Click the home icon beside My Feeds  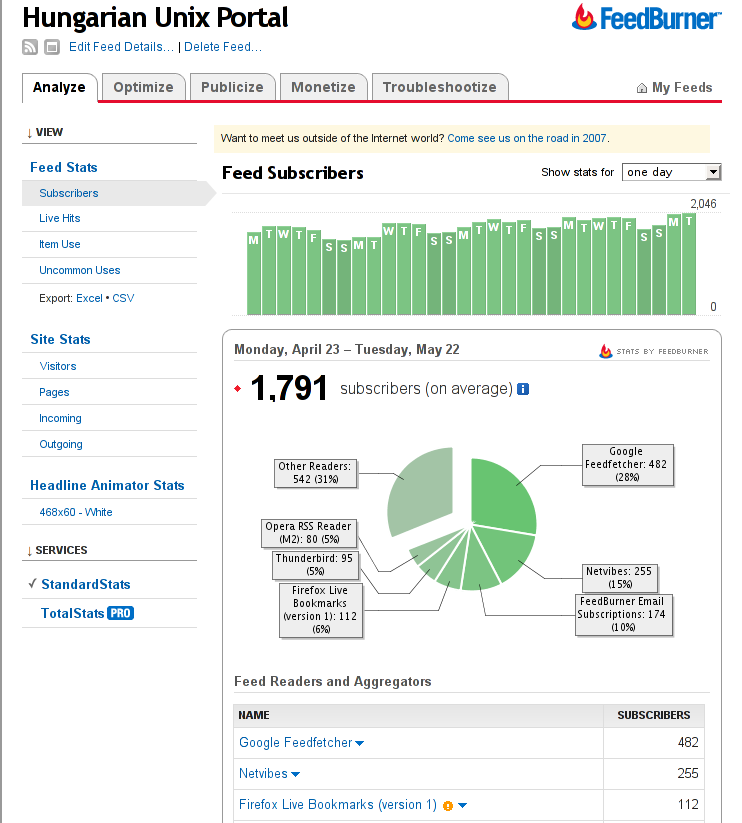(641, 88)
